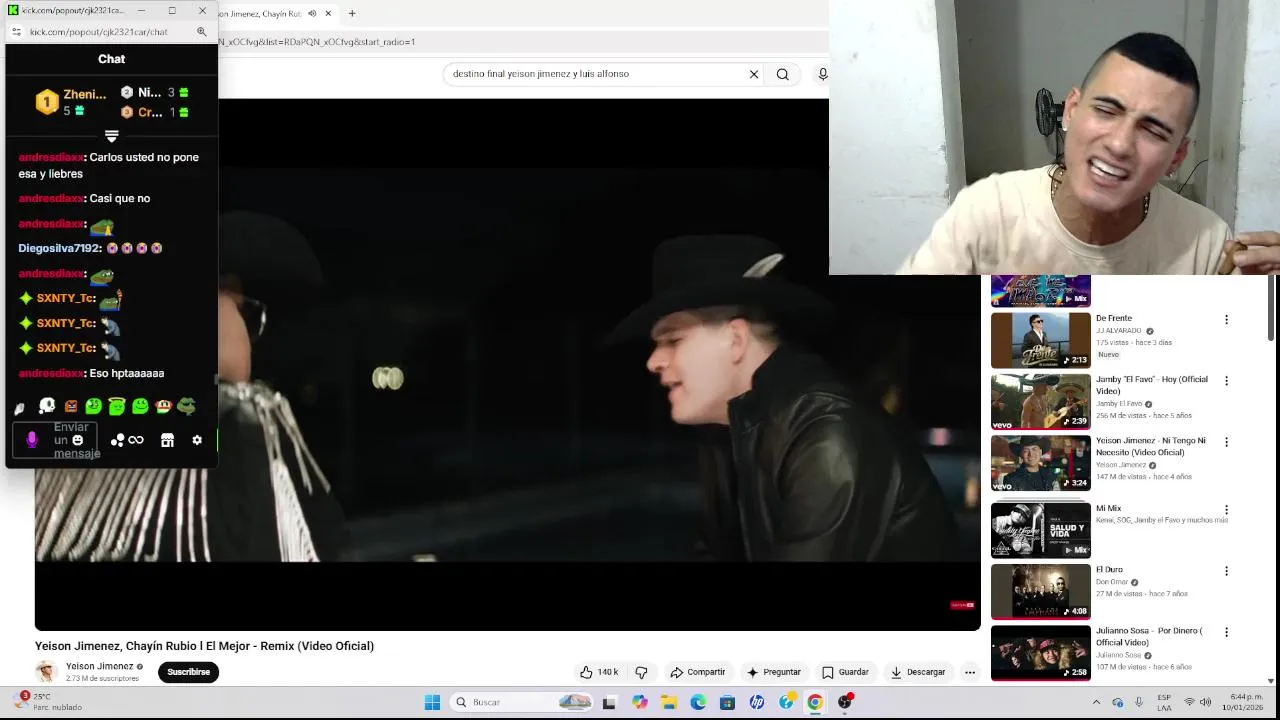The height and width of the screenshot is (720, 1280).
Task: Click Suscribirse button
Action: pyautogui.click(x=188, y=672)
